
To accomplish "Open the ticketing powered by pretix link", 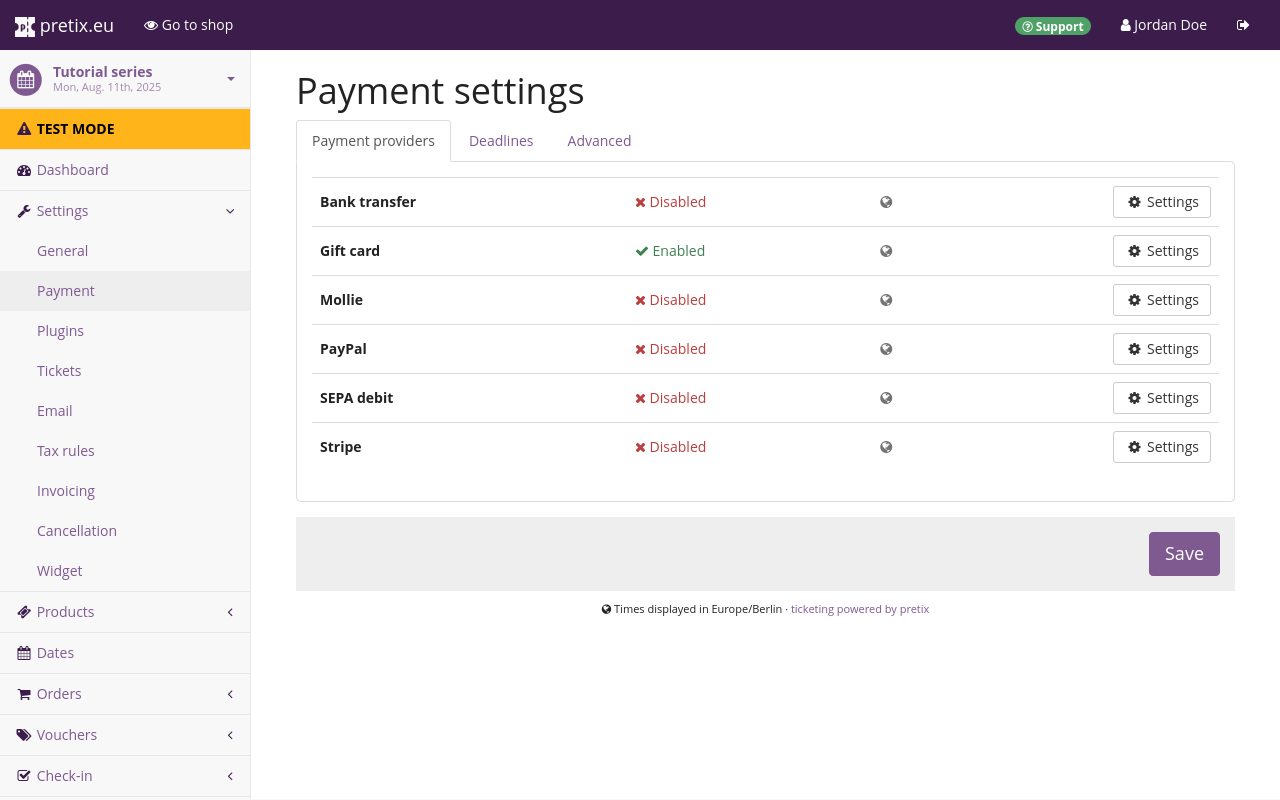I will (x=860, y=609).
